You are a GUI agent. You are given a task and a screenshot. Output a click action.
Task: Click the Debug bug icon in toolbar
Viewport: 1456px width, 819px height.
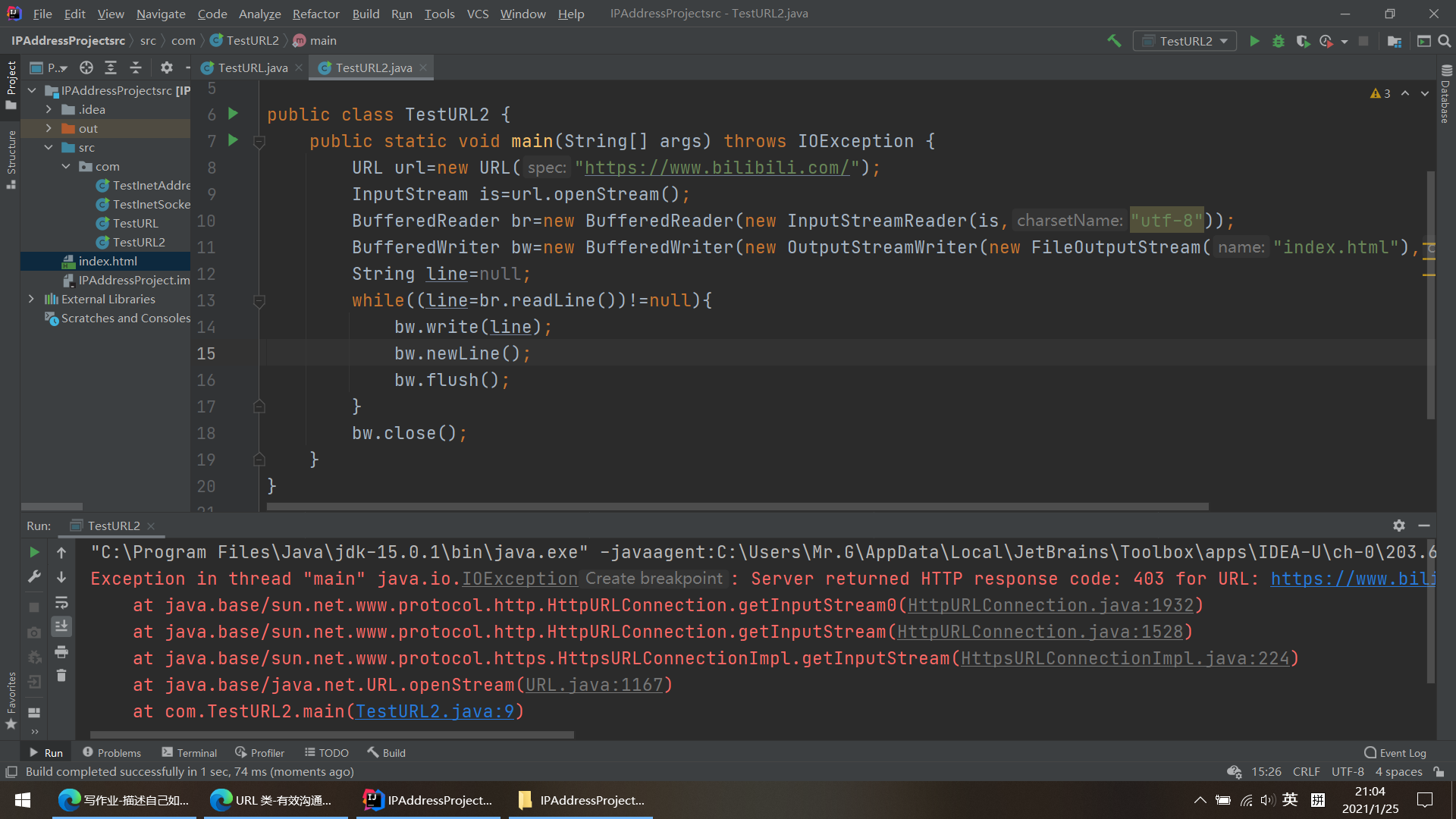click(x=1279, y=41)
